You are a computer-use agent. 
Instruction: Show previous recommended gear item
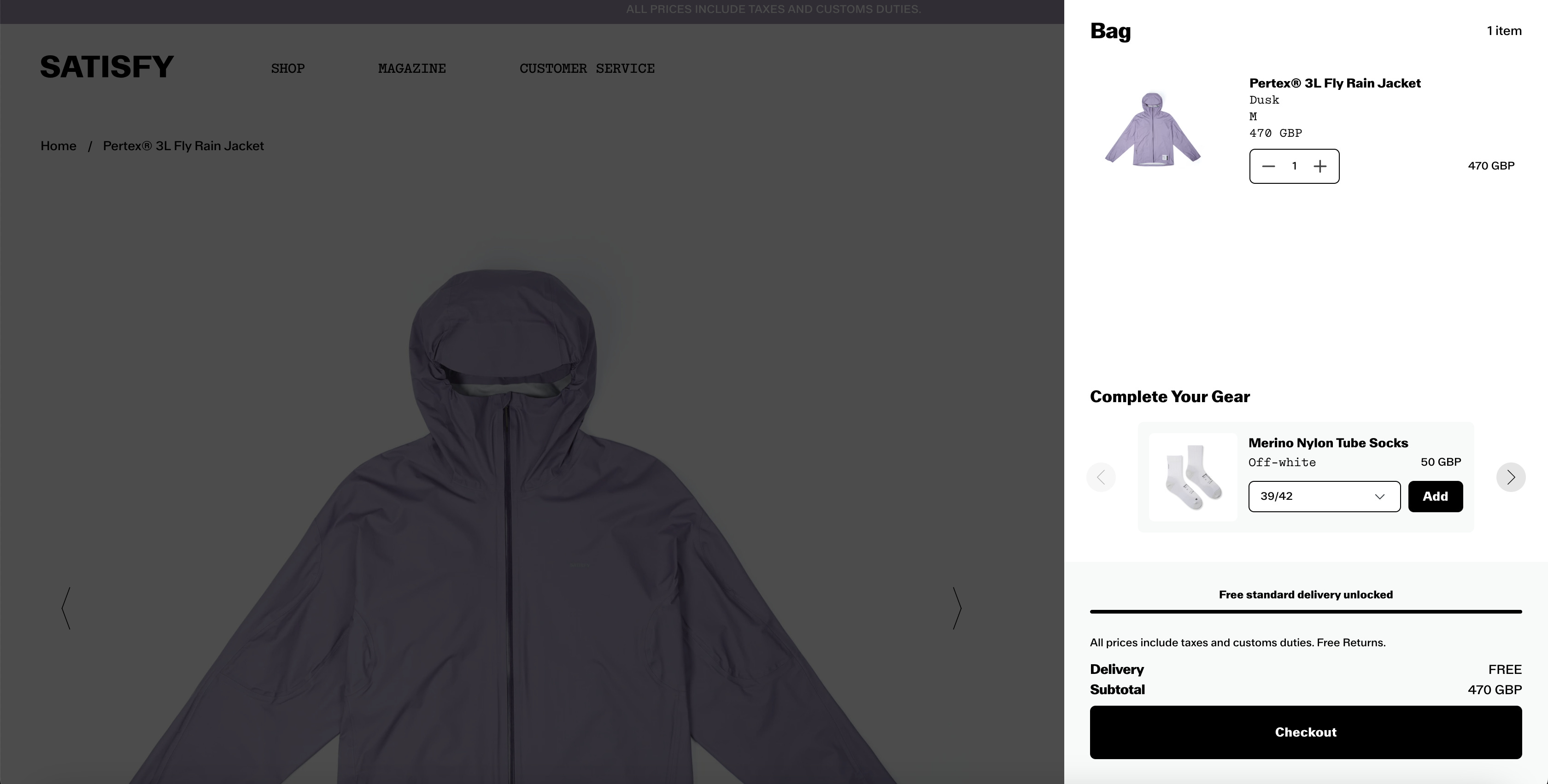click(1101, 477)
